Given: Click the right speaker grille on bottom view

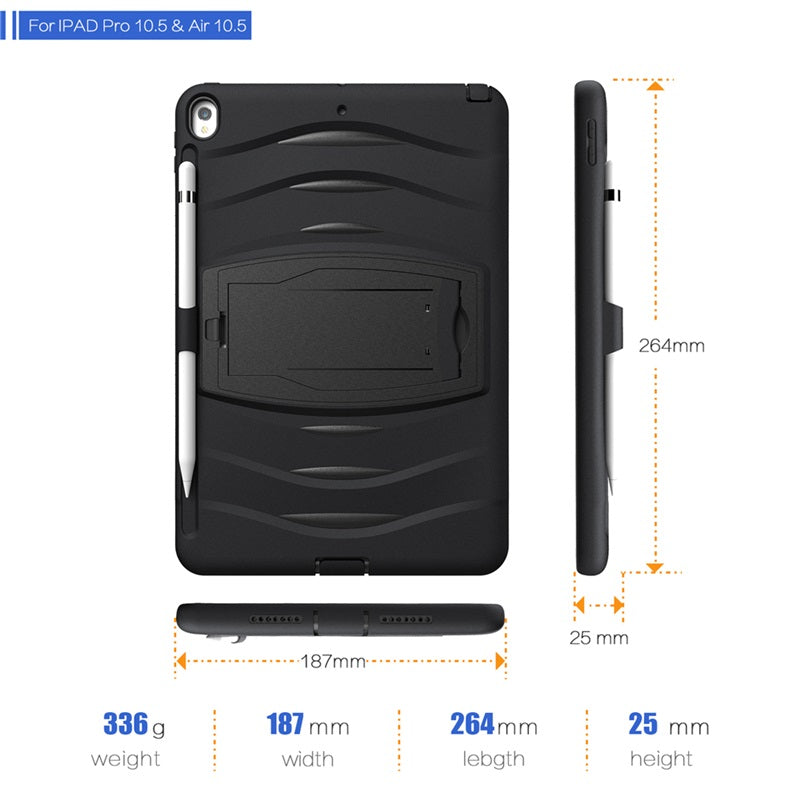Looking at the screenshot, I should click(406, 619).
